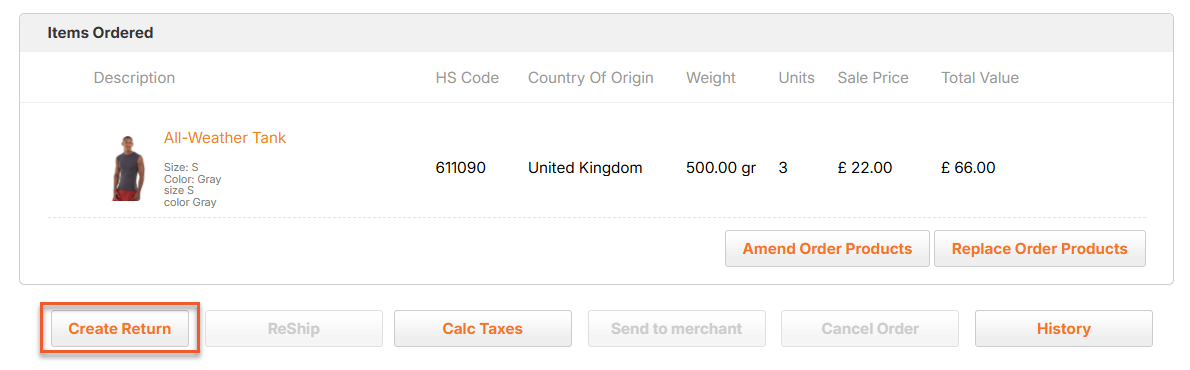
Task: Click the Description column header
Action: (134, 77)
